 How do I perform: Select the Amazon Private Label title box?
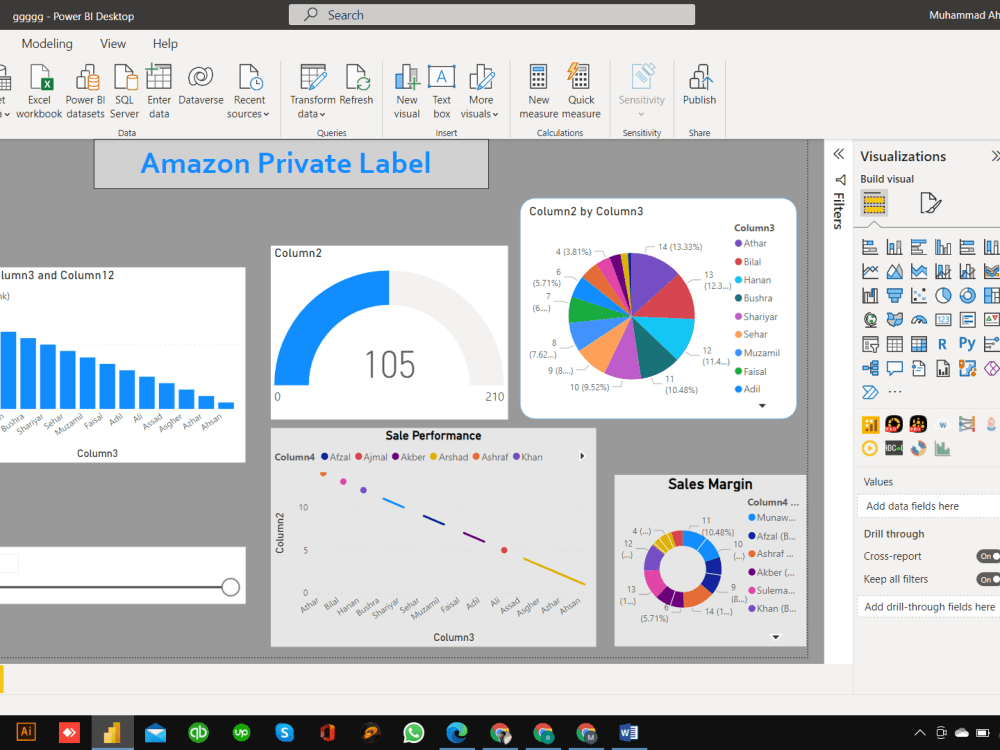pyautogui.click(x=291, y=163)
